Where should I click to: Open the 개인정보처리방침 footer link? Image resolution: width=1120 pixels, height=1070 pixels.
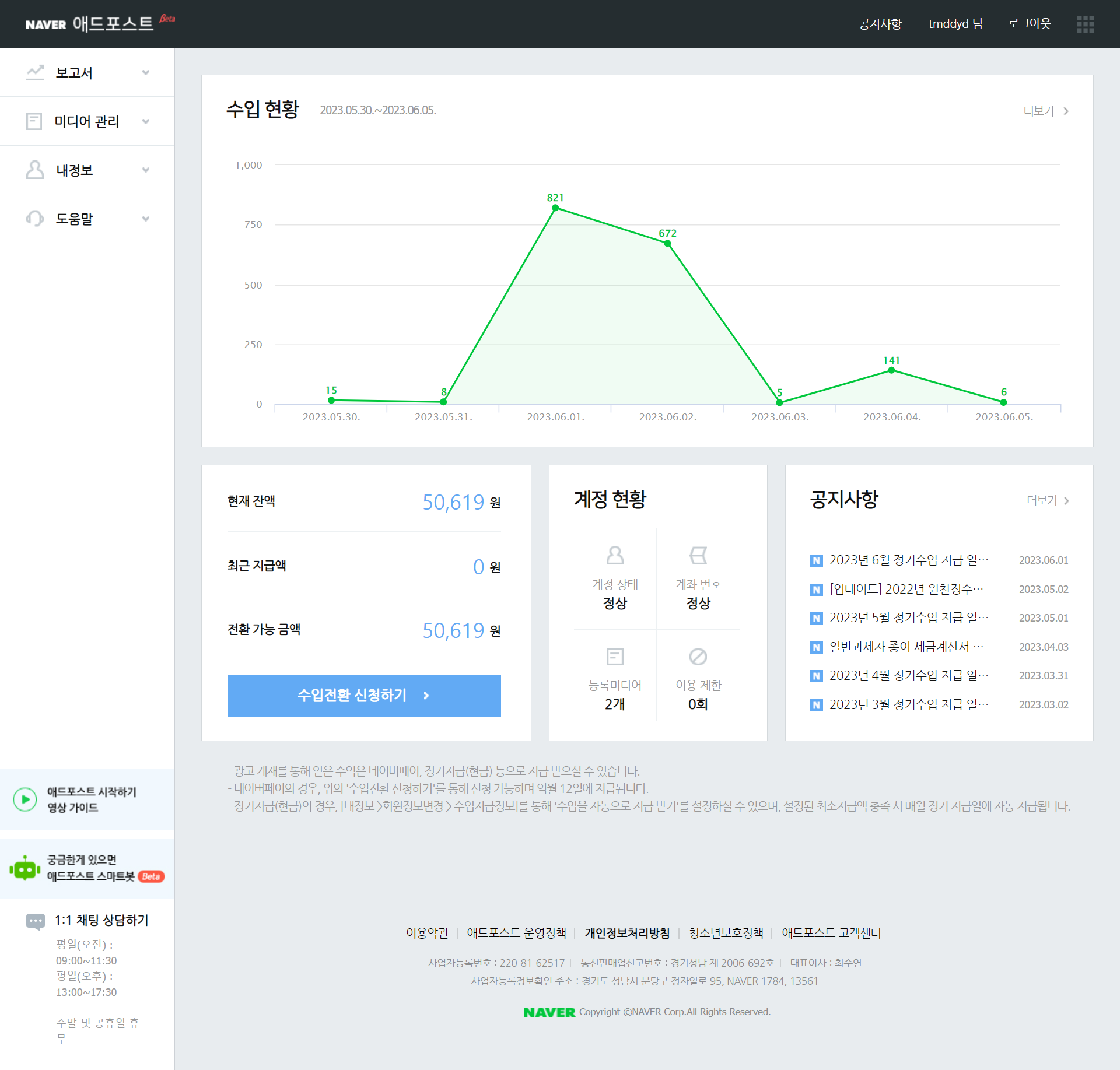627,933
